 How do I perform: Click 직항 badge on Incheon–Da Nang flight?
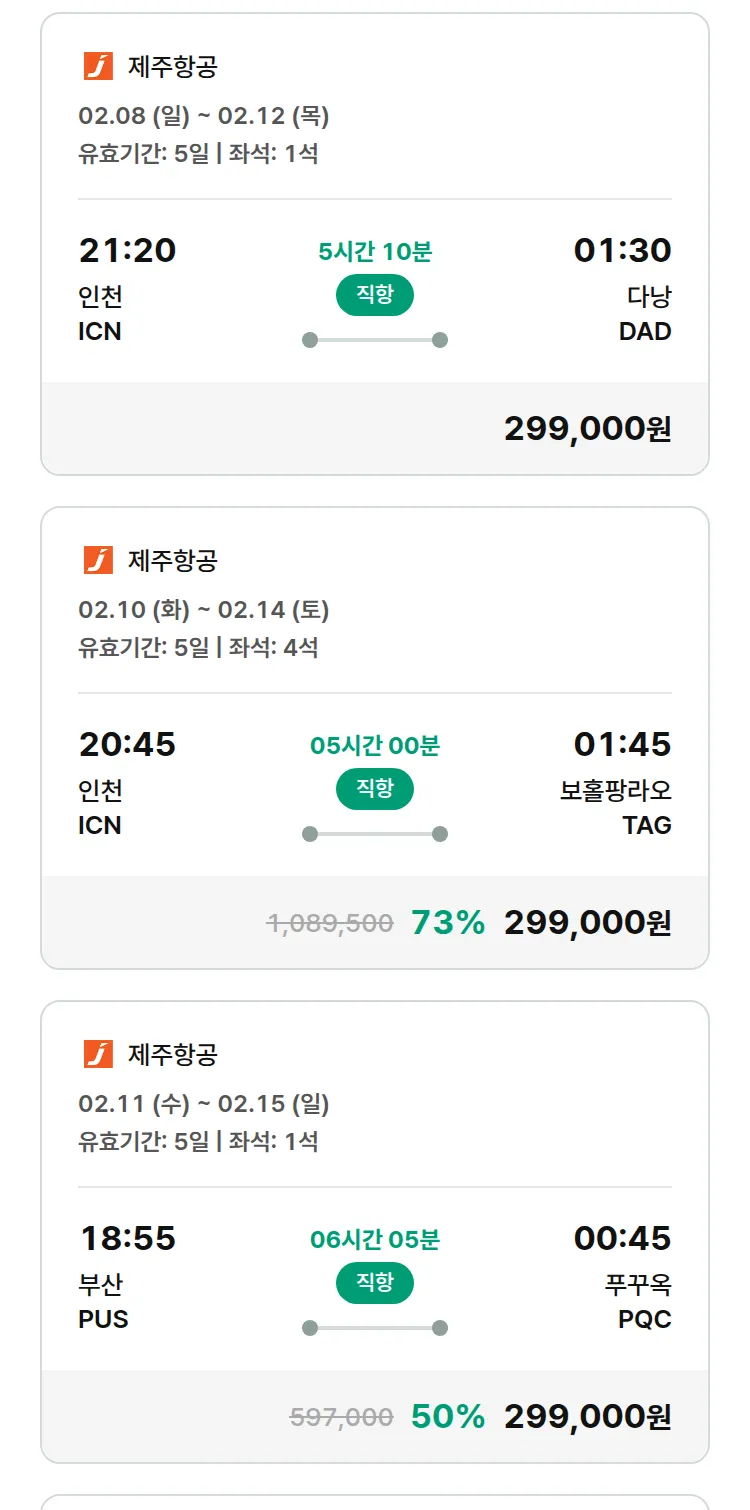point(374,295)
